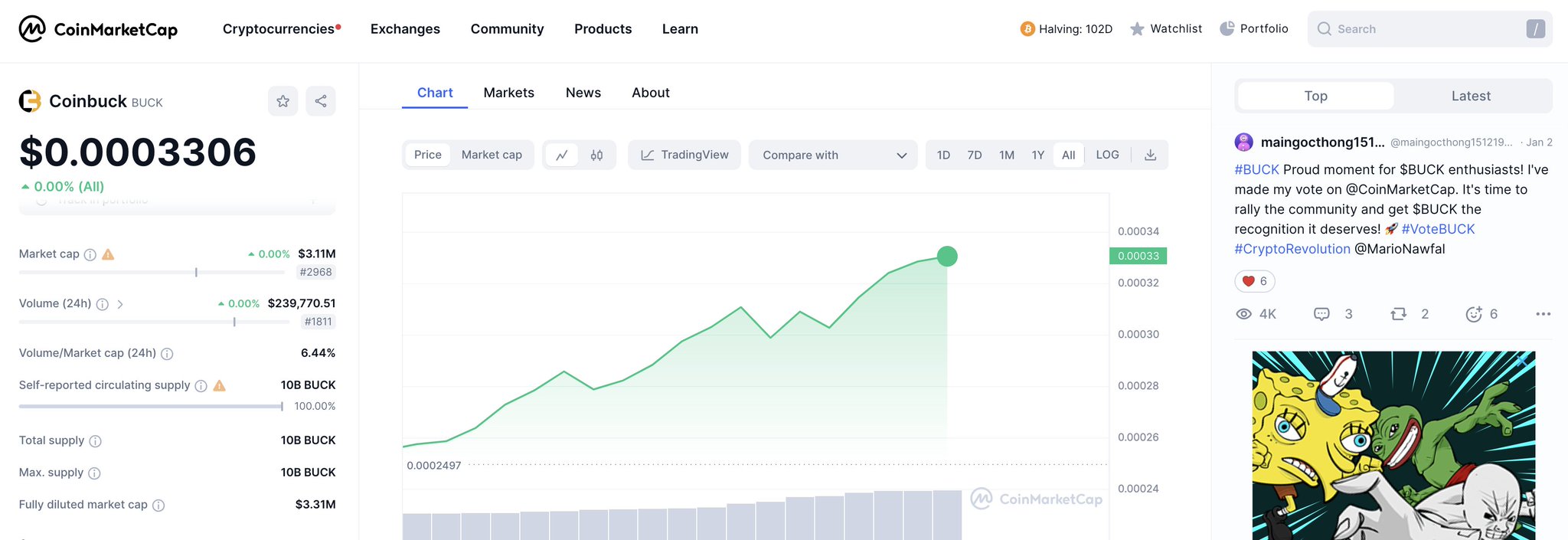Click the #BUCK hashtag link

coord(1257,169)
